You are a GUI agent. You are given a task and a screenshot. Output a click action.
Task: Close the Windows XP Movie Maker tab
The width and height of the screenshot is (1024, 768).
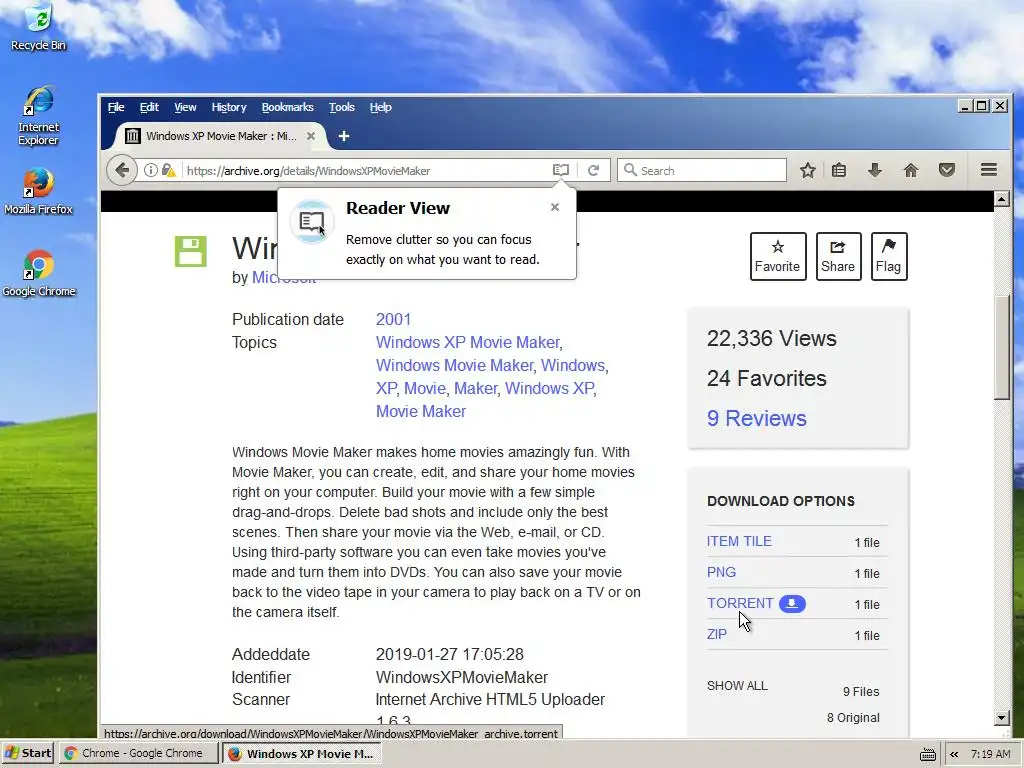311,136
